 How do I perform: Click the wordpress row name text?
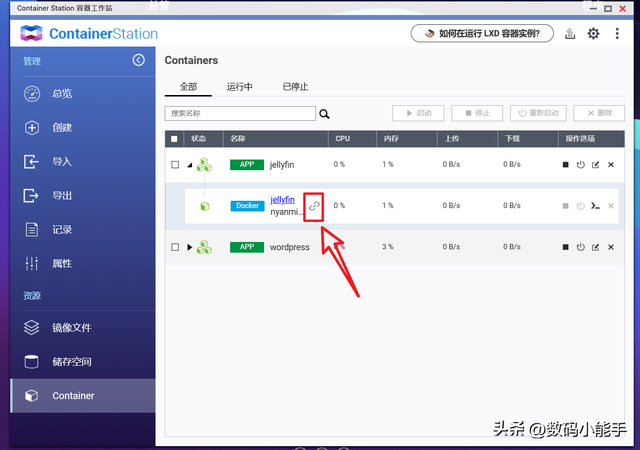(290, 247)
